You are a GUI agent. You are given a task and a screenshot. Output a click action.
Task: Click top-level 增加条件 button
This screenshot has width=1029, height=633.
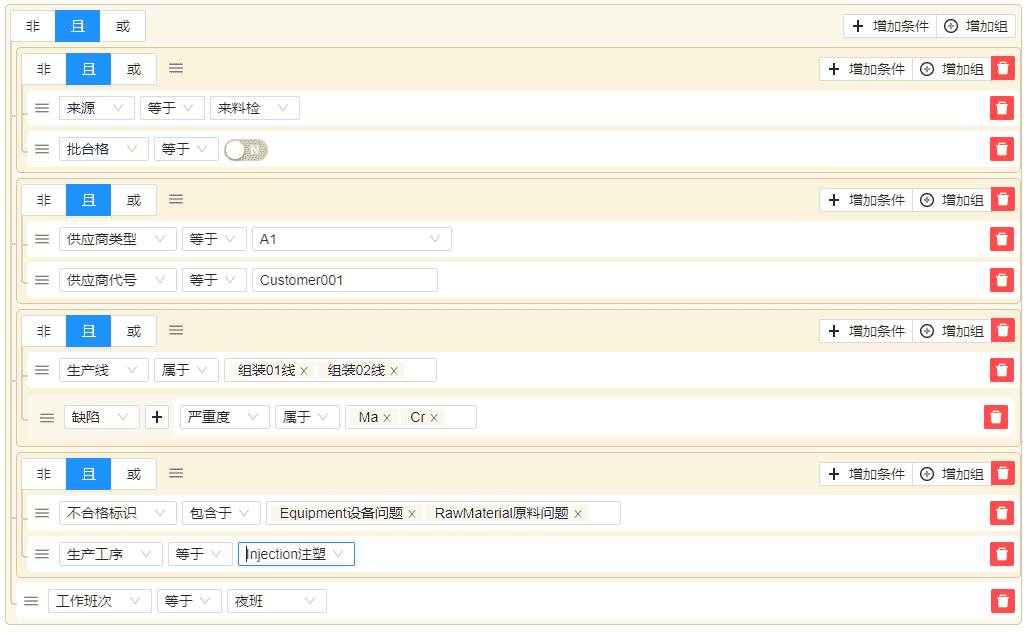tap(890, 26)
